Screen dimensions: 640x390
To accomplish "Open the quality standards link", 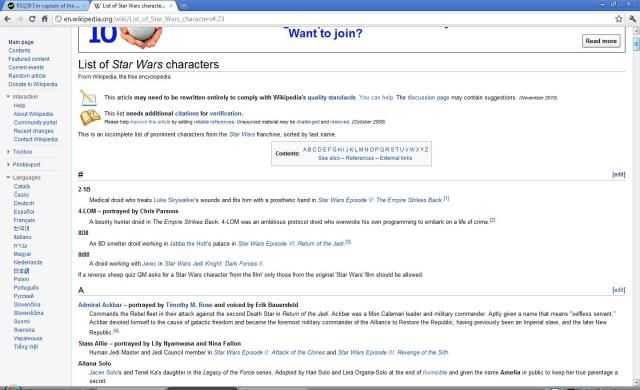I will pos(331,98).
